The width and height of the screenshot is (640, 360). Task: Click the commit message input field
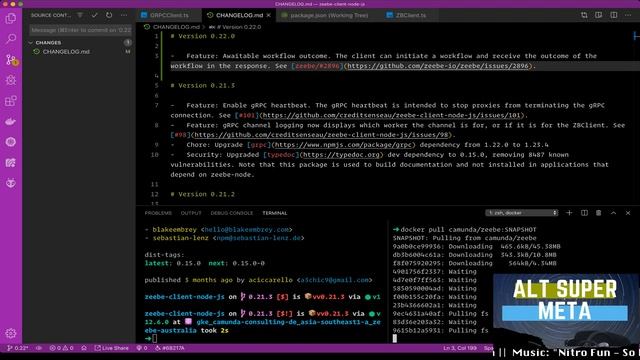[80, 30]
